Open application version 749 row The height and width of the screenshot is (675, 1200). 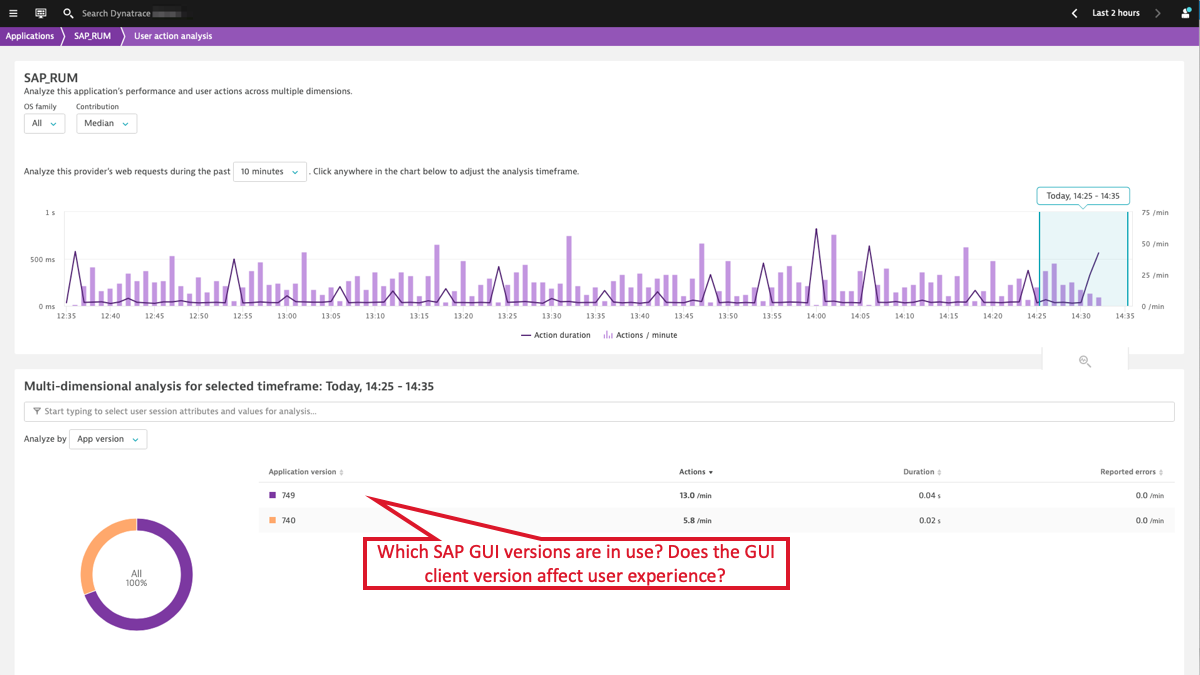(x=716, y=495)
